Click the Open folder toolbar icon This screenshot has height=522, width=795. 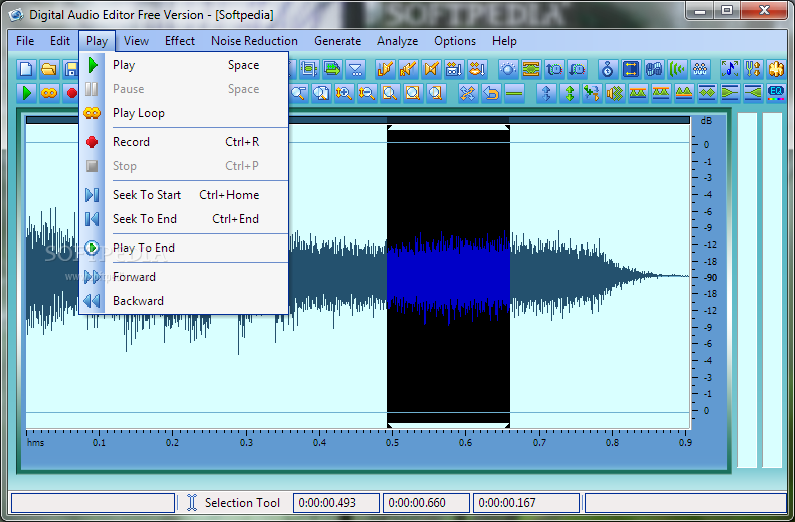tap(49, 69)
